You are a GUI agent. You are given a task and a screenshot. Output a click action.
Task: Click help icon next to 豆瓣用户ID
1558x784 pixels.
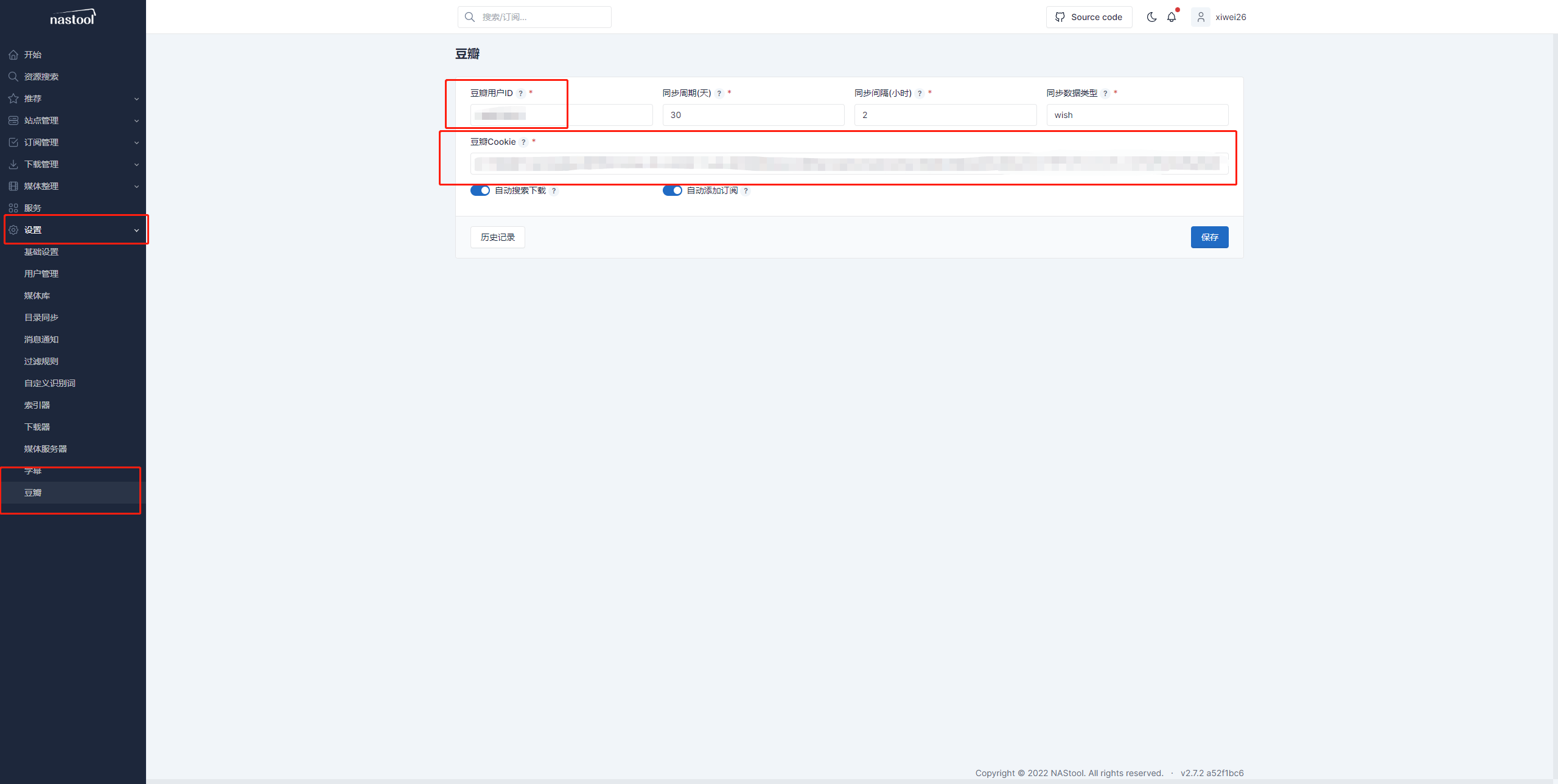(x=520, y=94)
